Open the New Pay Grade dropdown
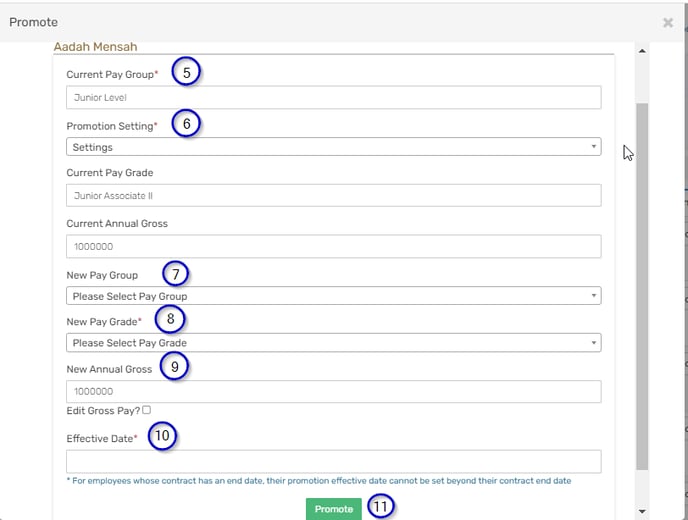This screenshot has height=520, width=688. coord(333,343)
